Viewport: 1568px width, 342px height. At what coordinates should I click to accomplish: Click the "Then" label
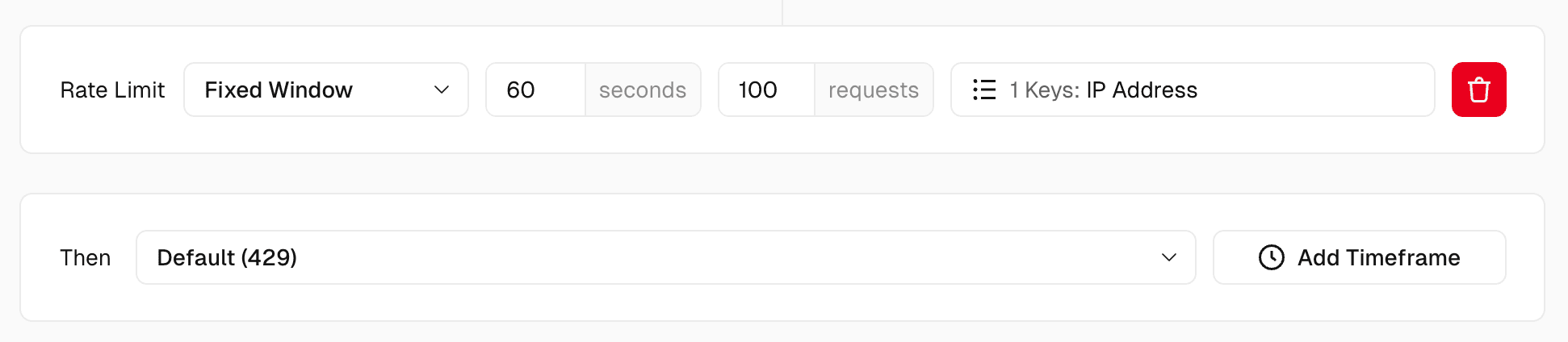pos(85,257)
